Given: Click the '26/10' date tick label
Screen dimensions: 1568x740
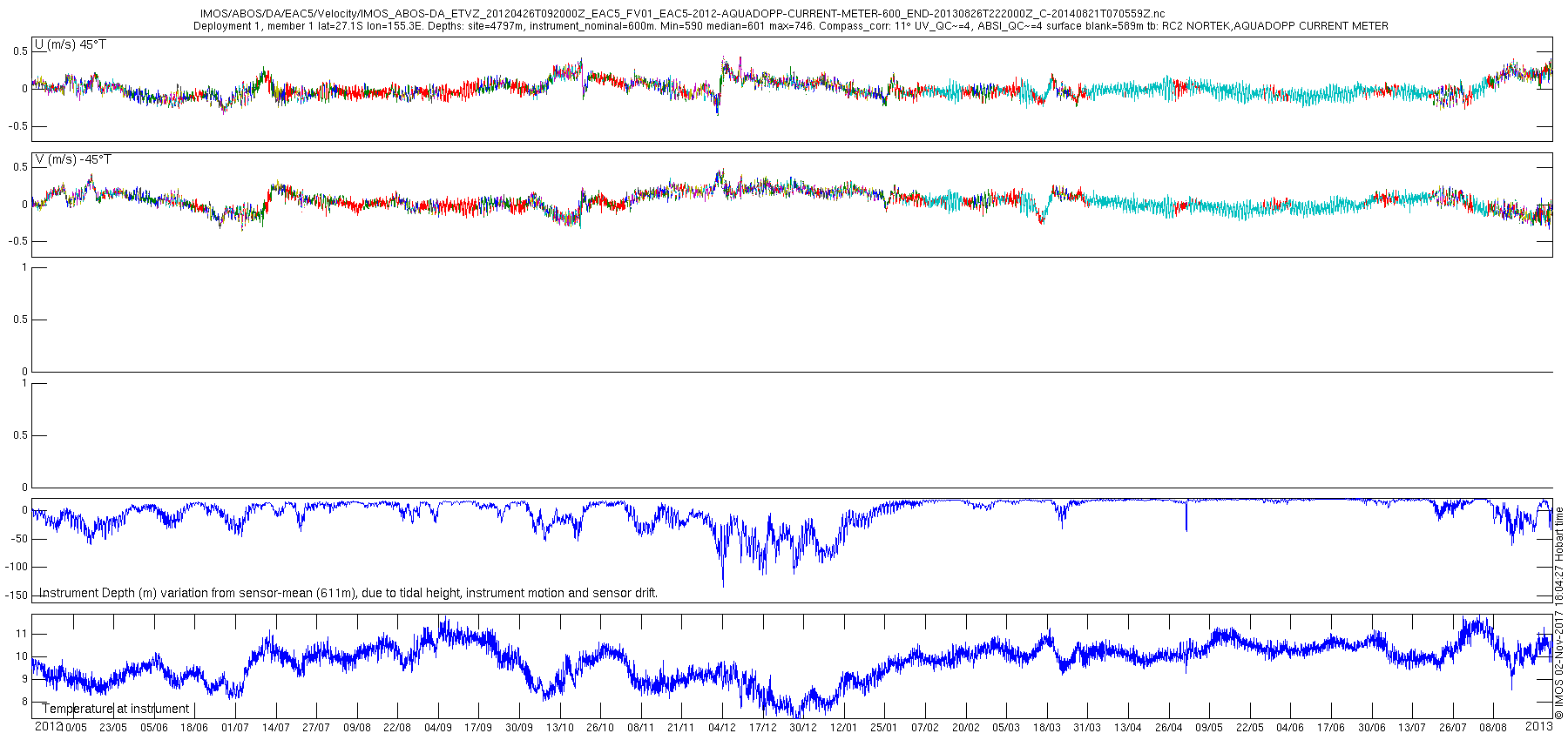Looking at the screenshot, I should 600,728.
